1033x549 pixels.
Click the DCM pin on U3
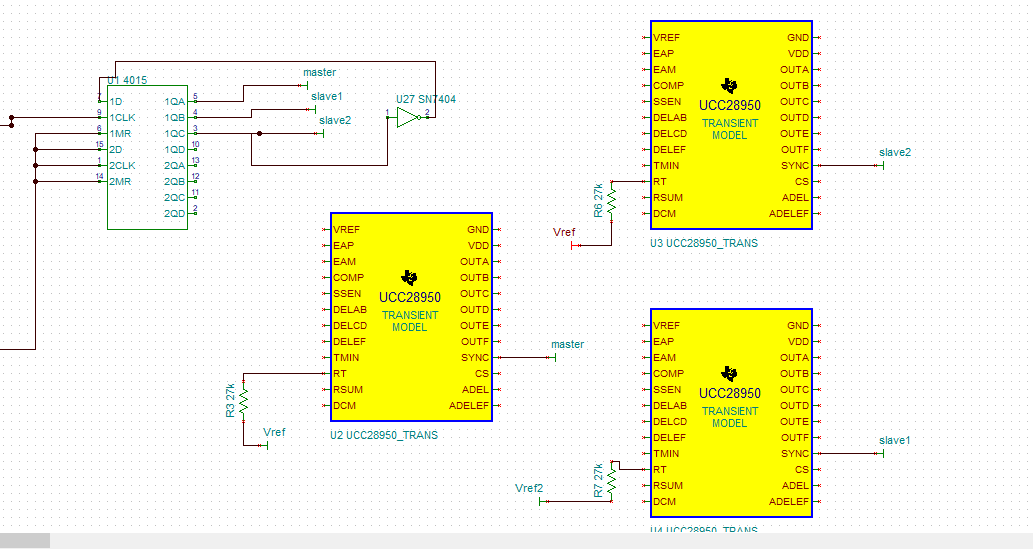(x=664, y=214)
